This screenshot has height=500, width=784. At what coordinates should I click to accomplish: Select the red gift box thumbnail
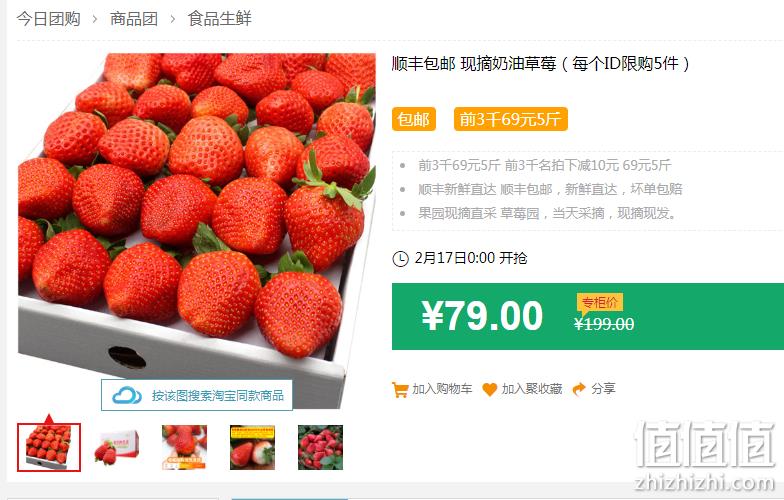116,448
